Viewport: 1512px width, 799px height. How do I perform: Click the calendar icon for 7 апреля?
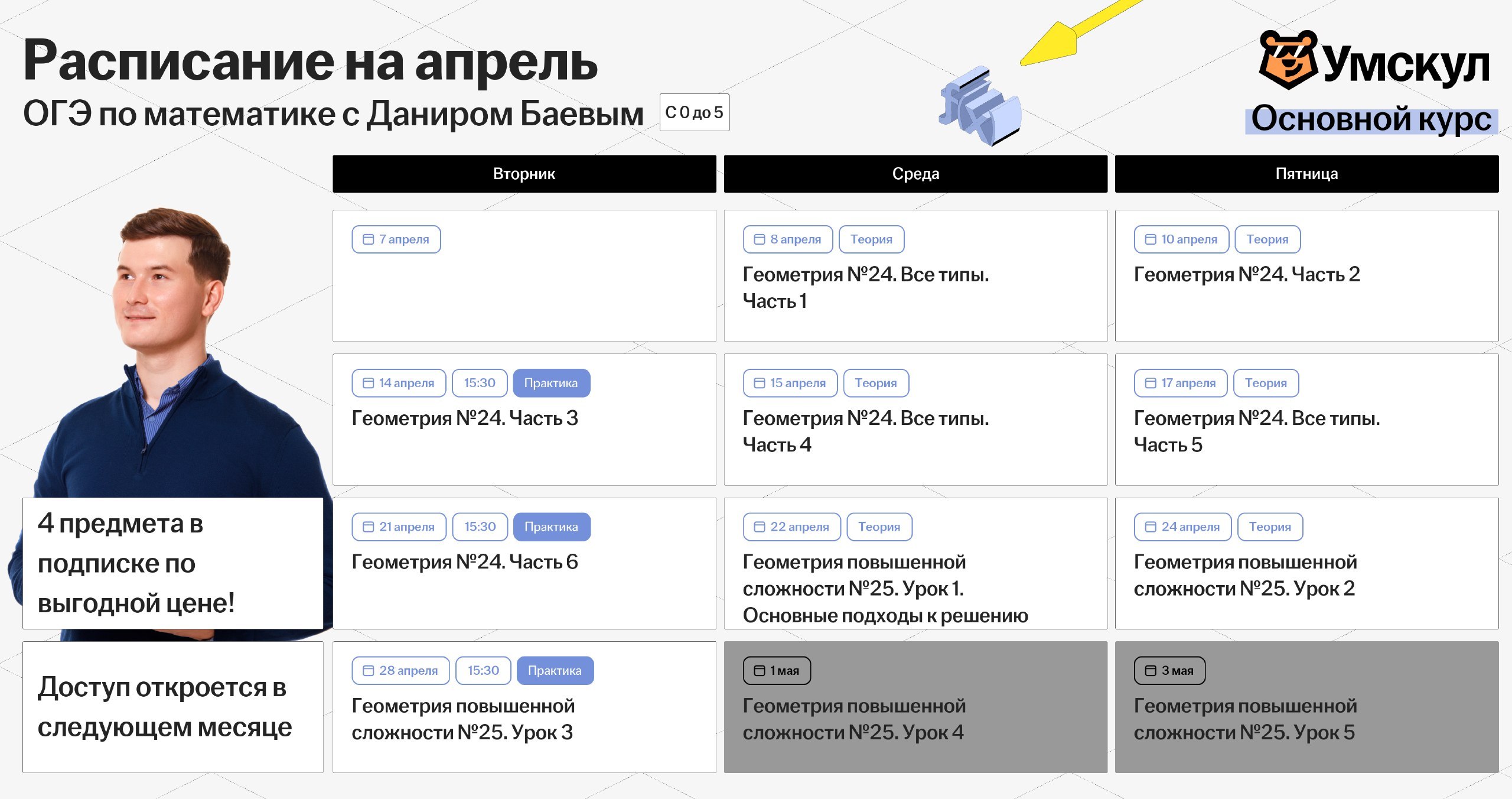pos(368,239)
